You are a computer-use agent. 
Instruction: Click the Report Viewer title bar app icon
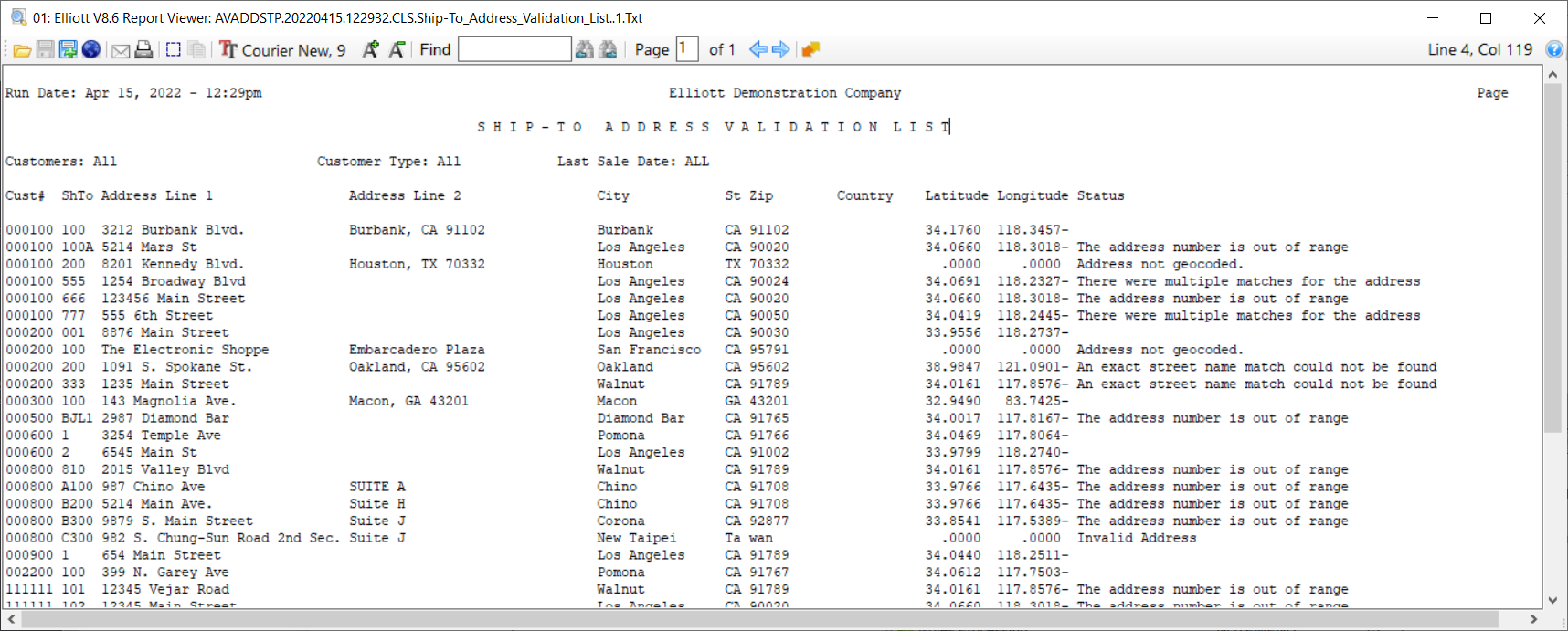coord(18,17)
